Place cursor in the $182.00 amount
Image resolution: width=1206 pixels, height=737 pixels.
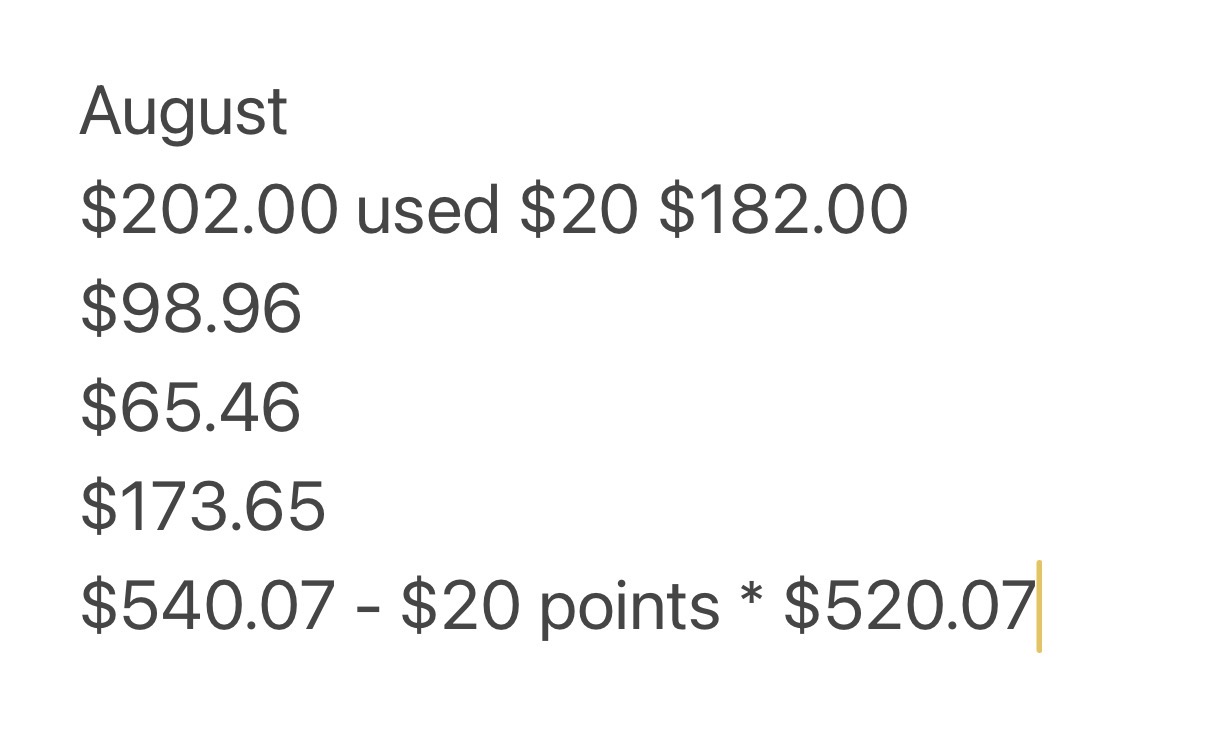point(783,211)
